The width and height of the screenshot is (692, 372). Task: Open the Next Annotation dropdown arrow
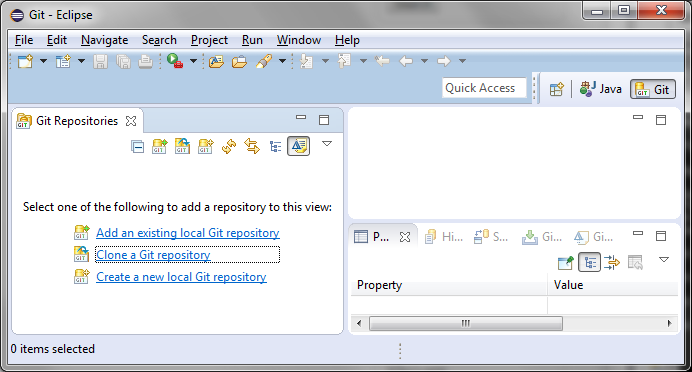click(325, 61)
